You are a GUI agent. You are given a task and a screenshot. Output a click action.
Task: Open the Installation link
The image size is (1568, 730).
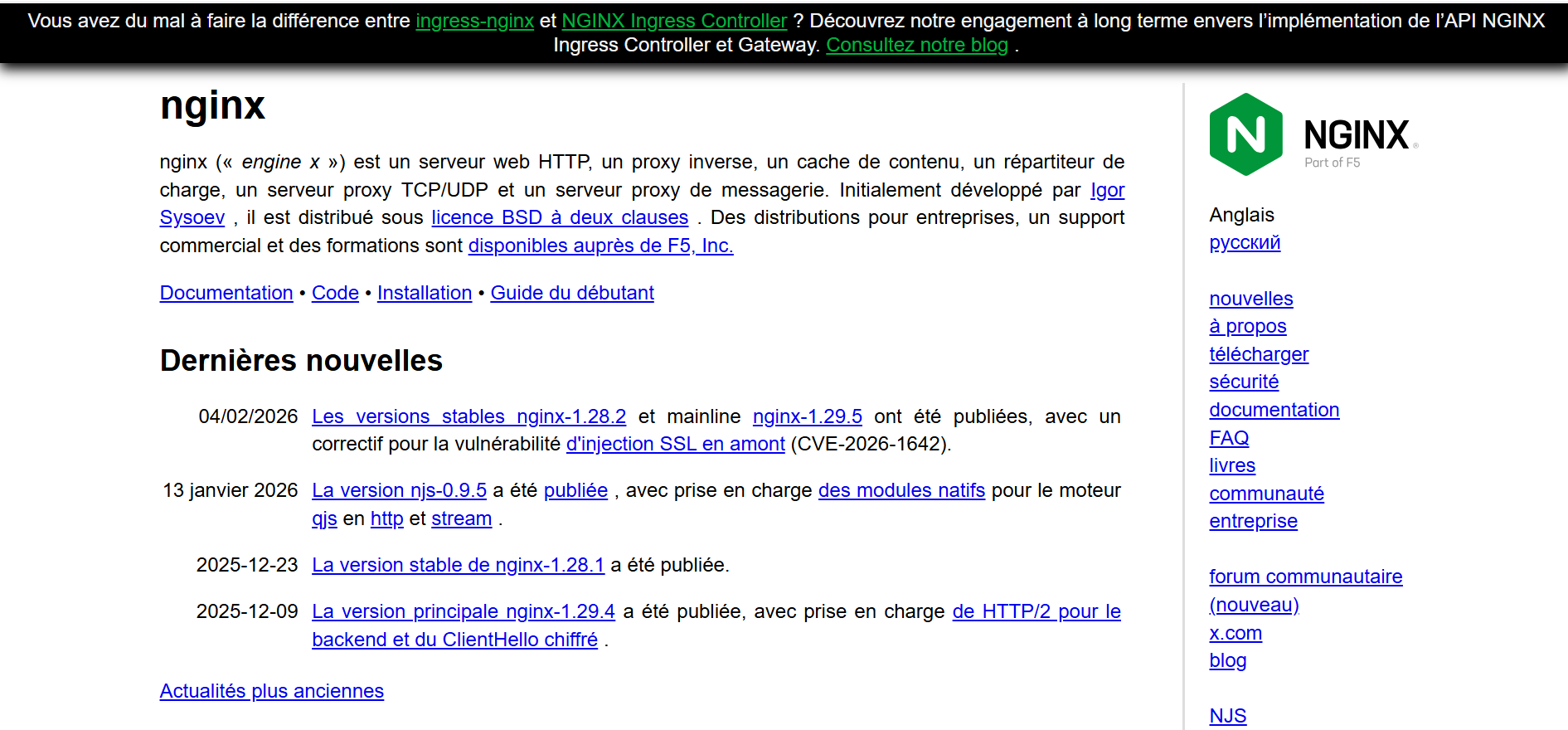point(425,293)
